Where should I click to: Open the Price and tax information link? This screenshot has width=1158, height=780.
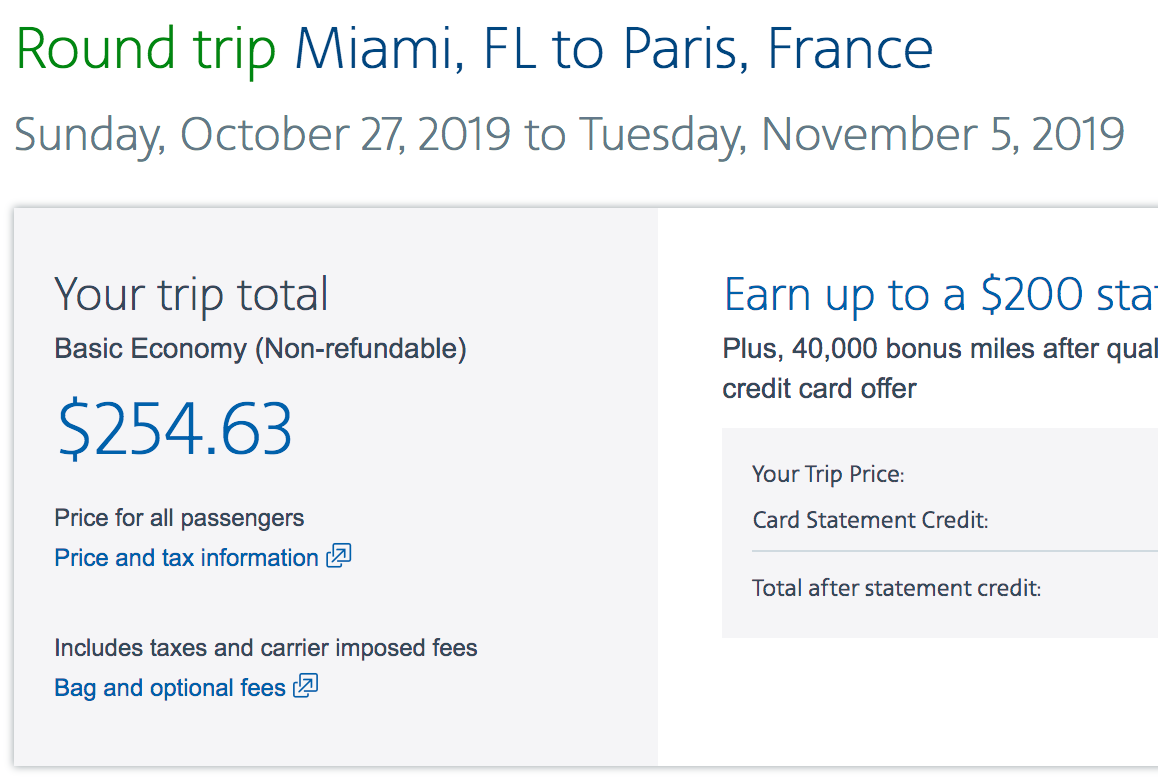coord(186,558)
